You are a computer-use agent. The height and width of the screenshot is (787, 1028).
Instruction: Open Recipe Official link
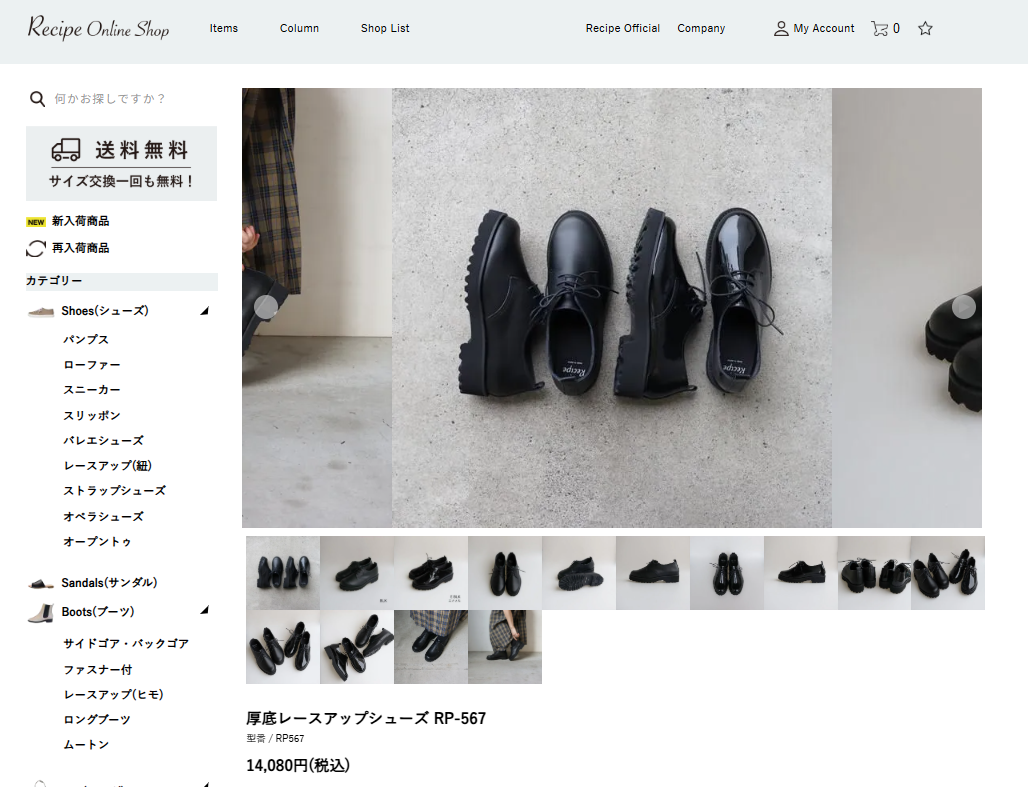(x=623, y=28)
